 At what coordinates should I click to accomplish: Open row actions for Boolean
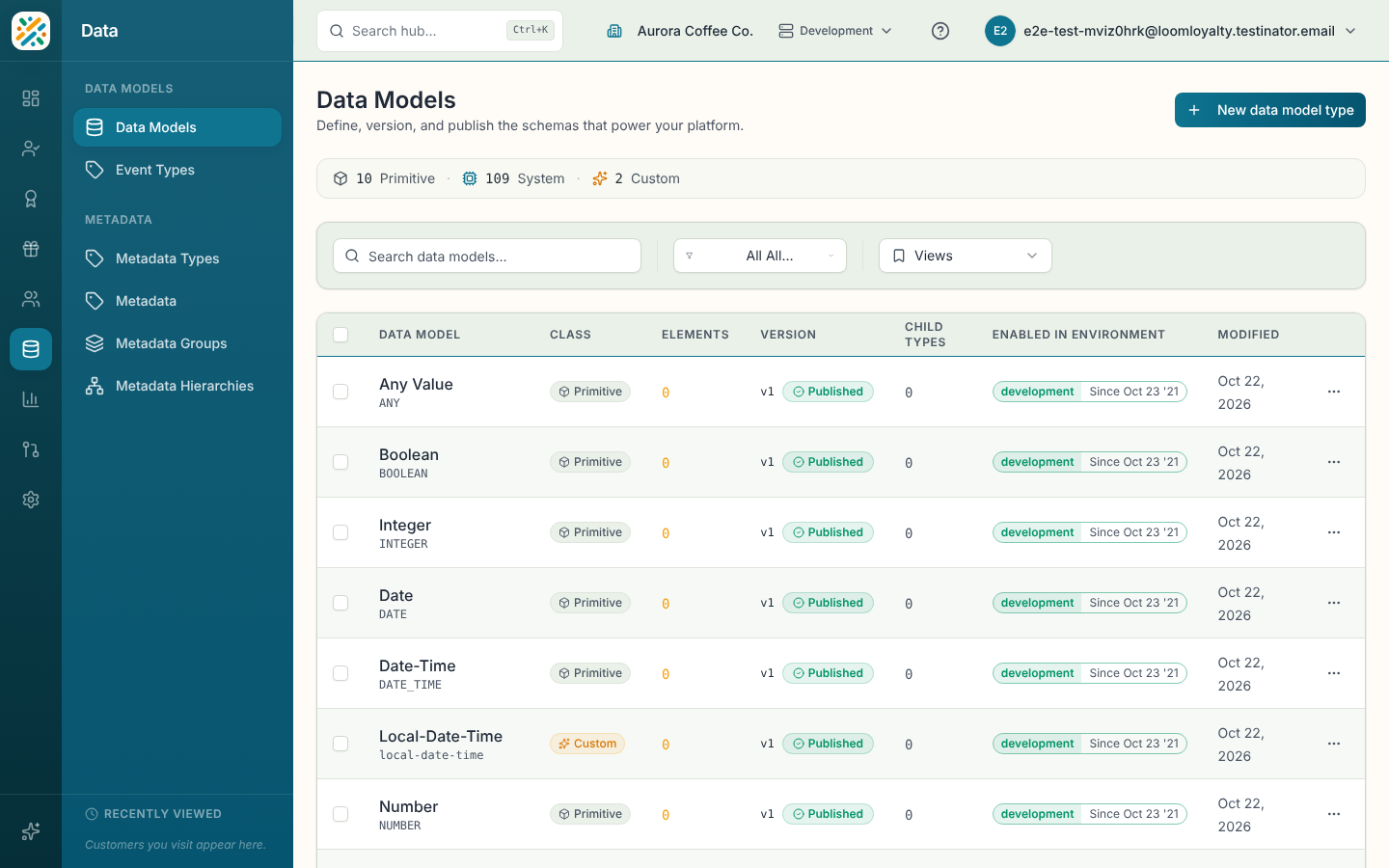[x=1334, y=462]
